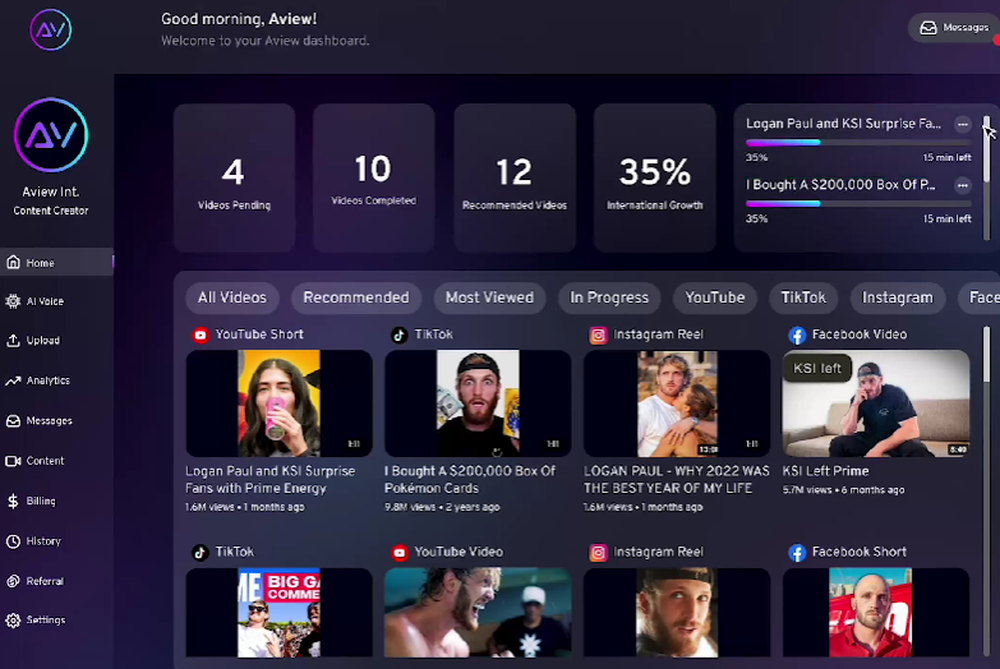Viewport: 1000px width, 669px height.
Task: Click Facebook icon beside Facebook Short label
Action: [x=797, y=552]
